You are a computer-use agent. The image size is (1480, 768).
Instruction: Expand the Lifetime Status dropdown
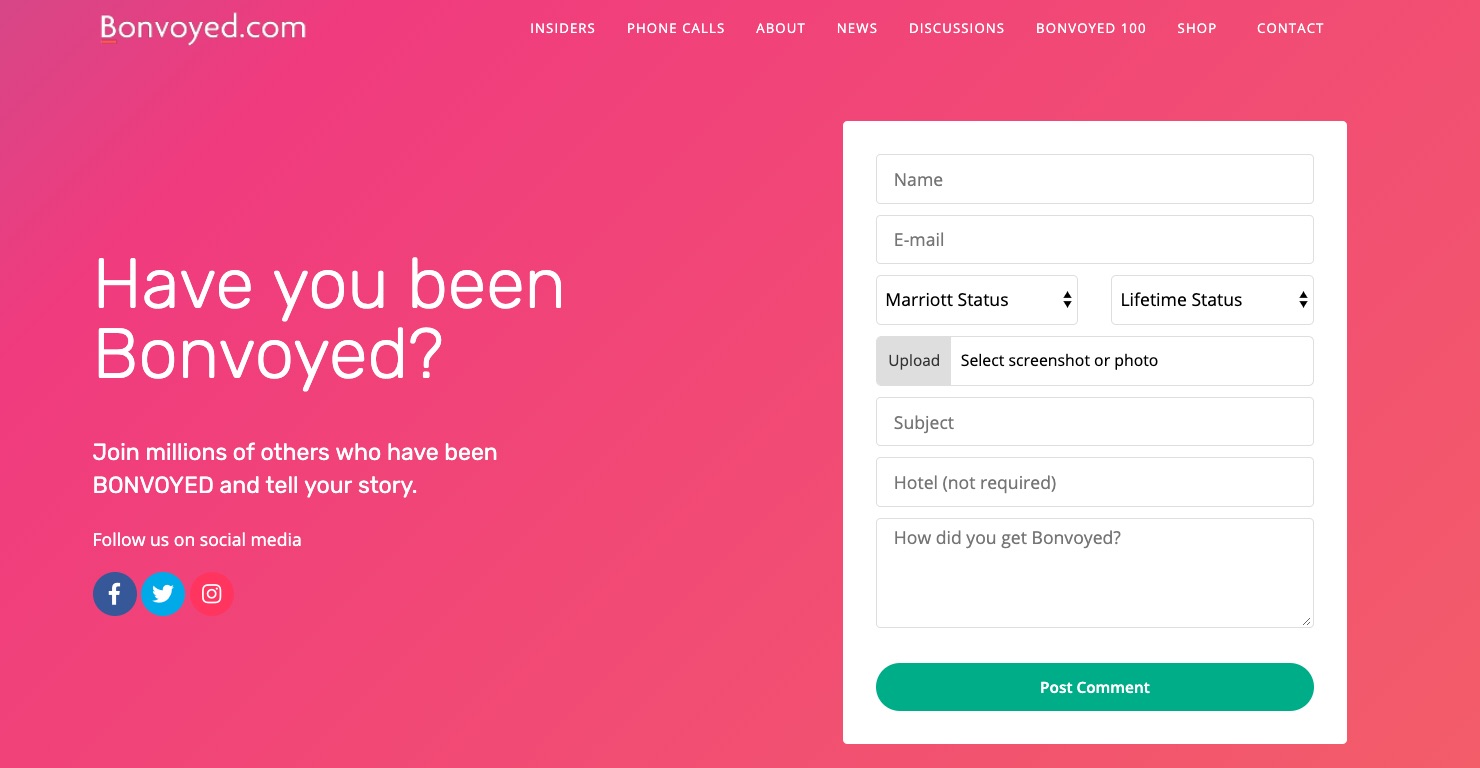tap(1211, 300)
